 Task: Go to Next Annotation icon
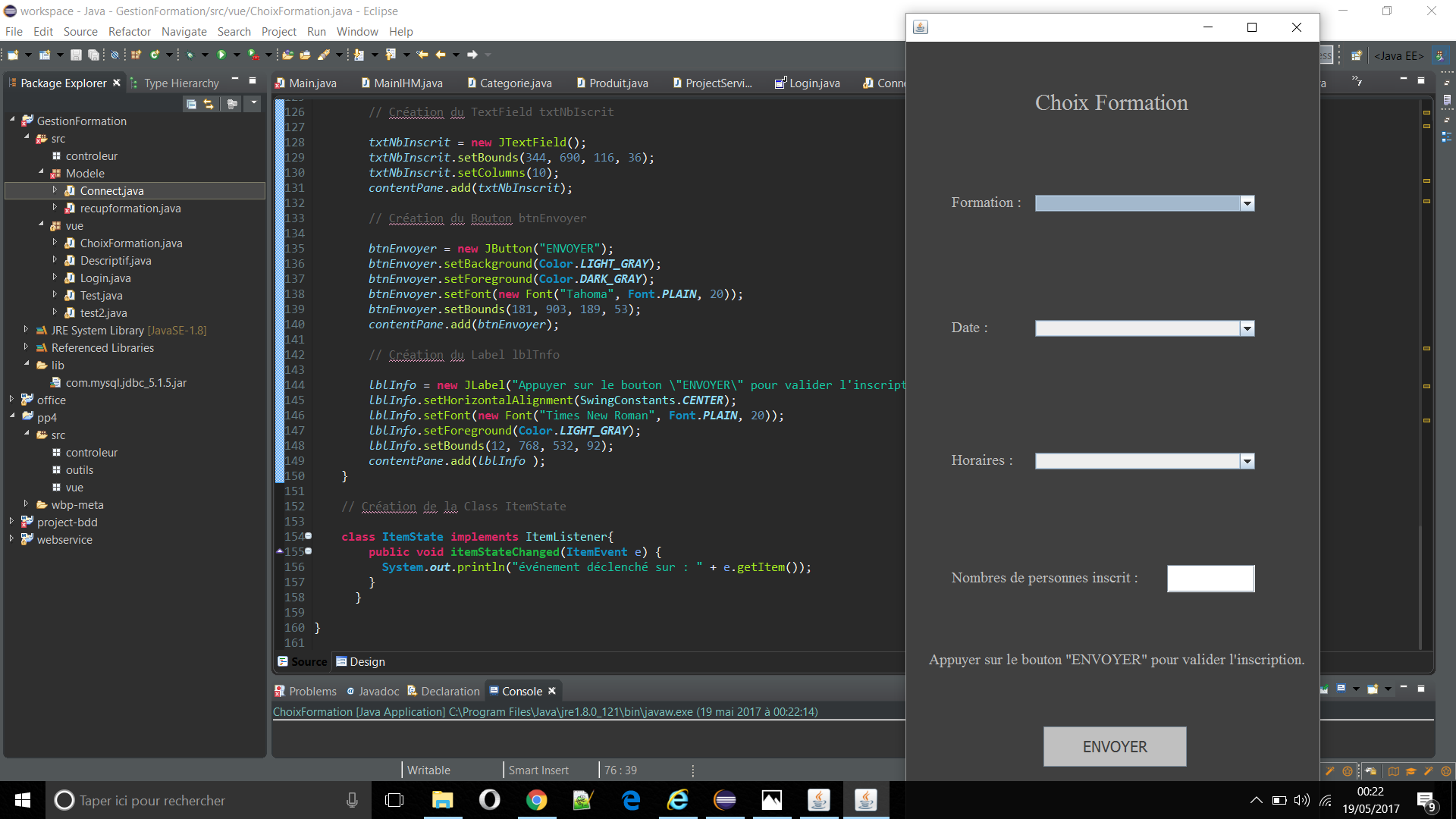click(x=359, y=55)
